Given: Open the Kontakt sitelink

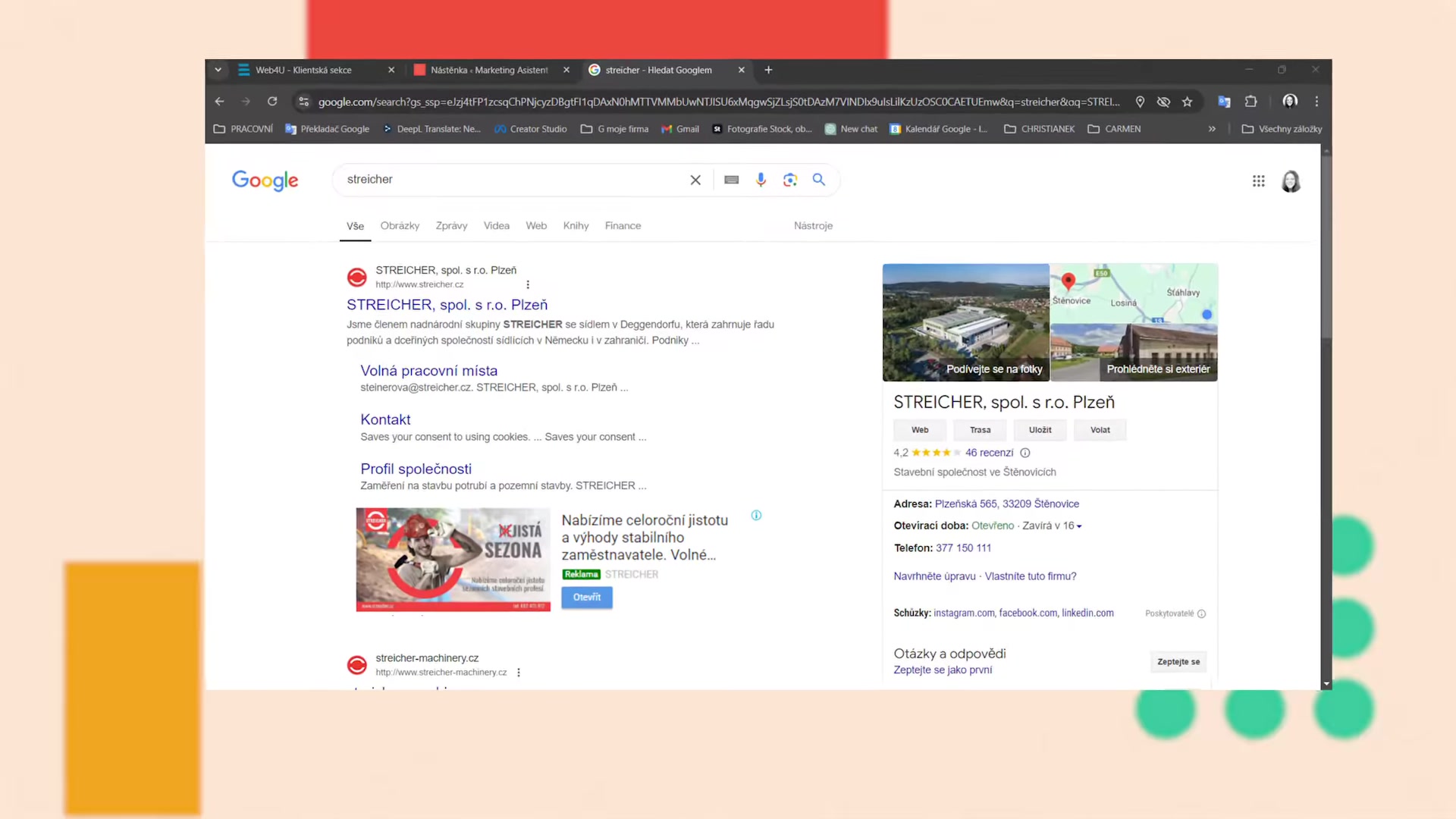Looking at the screenshot, I should 385,419.
